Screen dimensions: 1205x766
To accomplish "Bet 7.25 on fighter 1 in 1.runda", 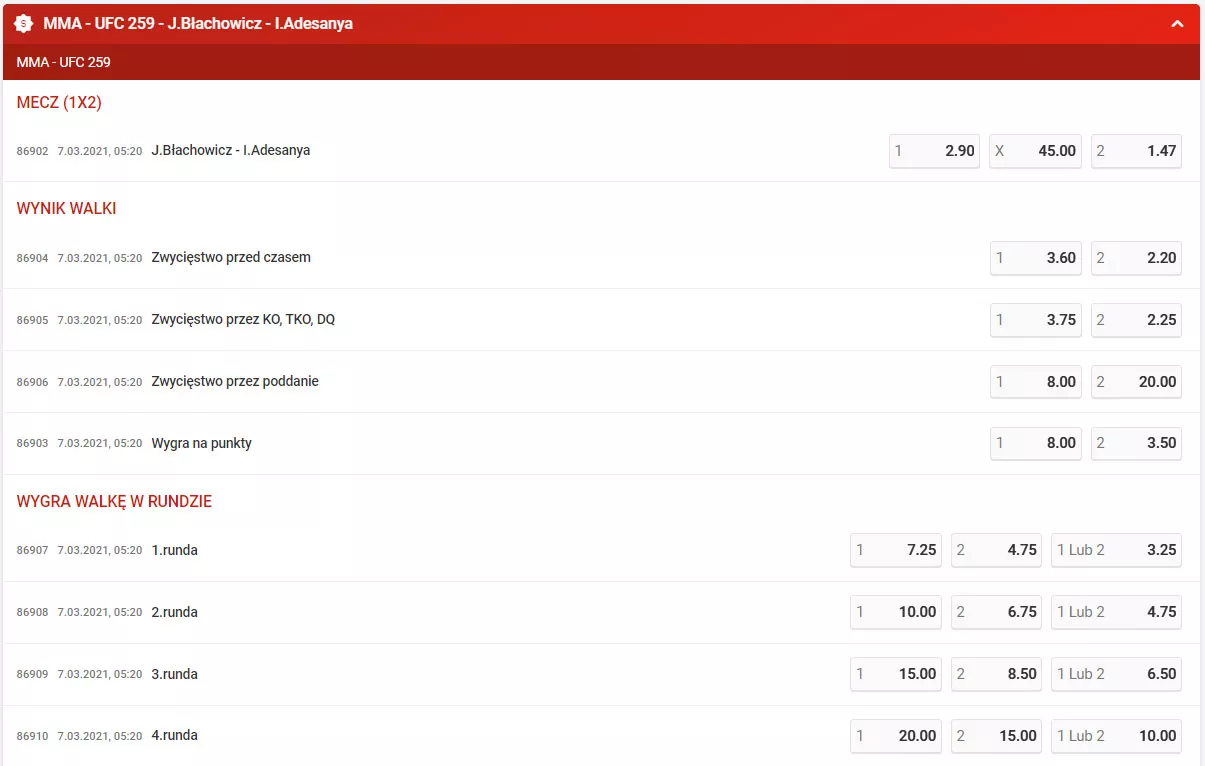I will [896, 550].
